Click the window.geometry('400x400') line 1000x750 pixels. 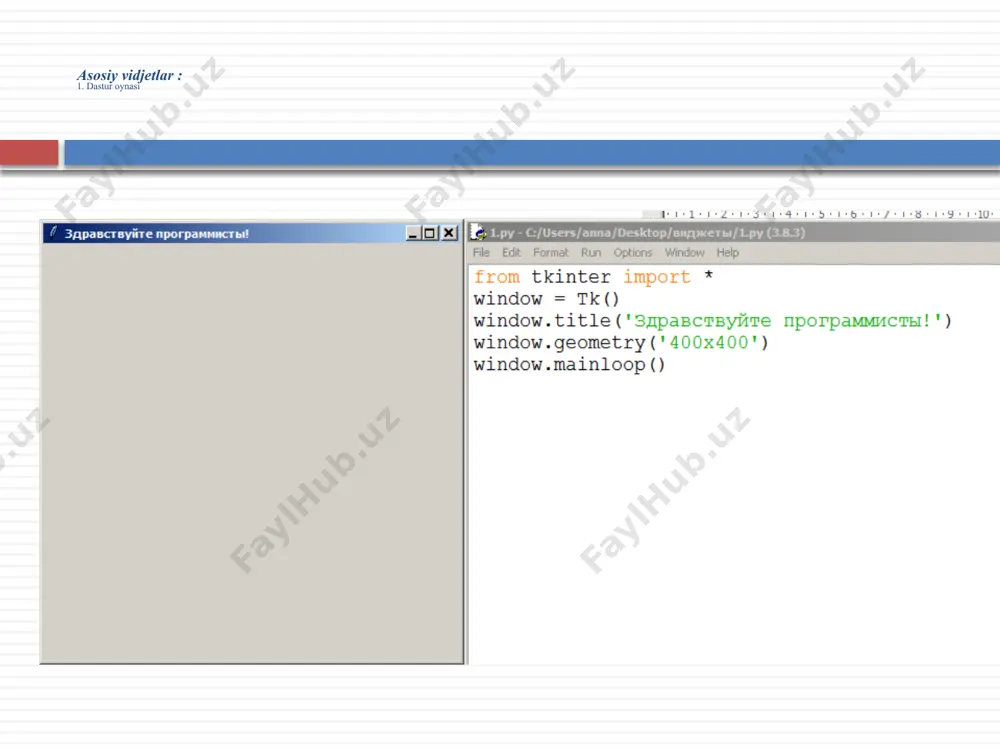[x=621, y=342]
